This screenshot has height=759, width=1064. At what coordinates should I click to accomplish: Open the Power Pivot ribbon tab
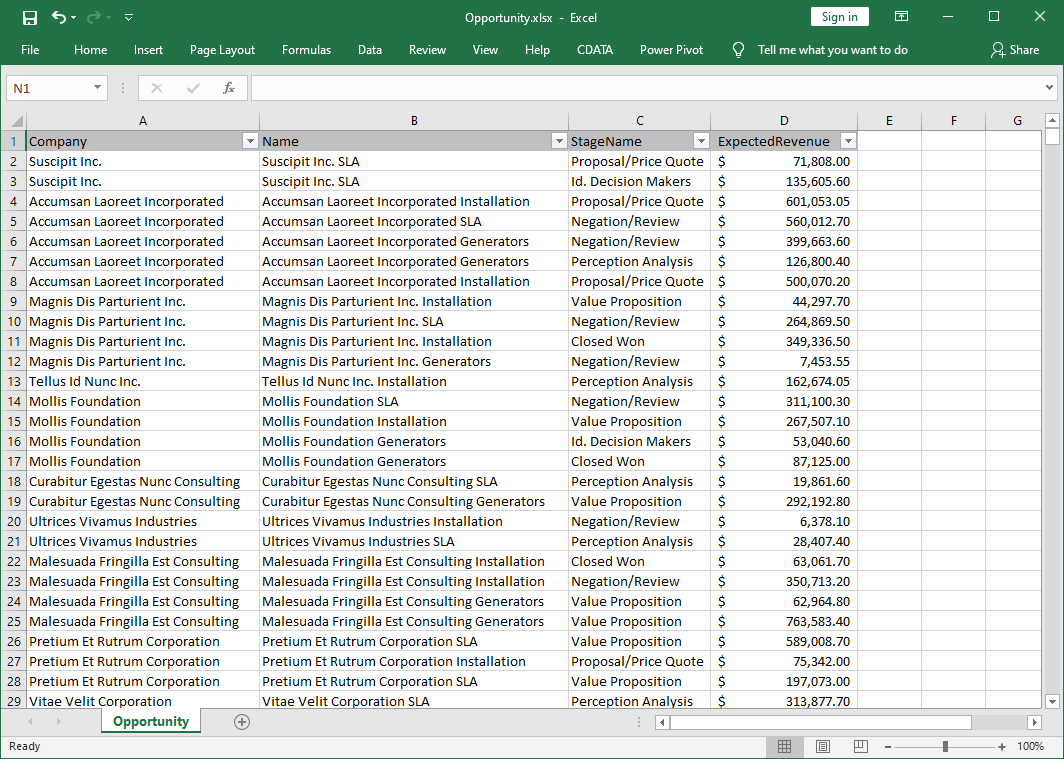(x=671, y=50)
